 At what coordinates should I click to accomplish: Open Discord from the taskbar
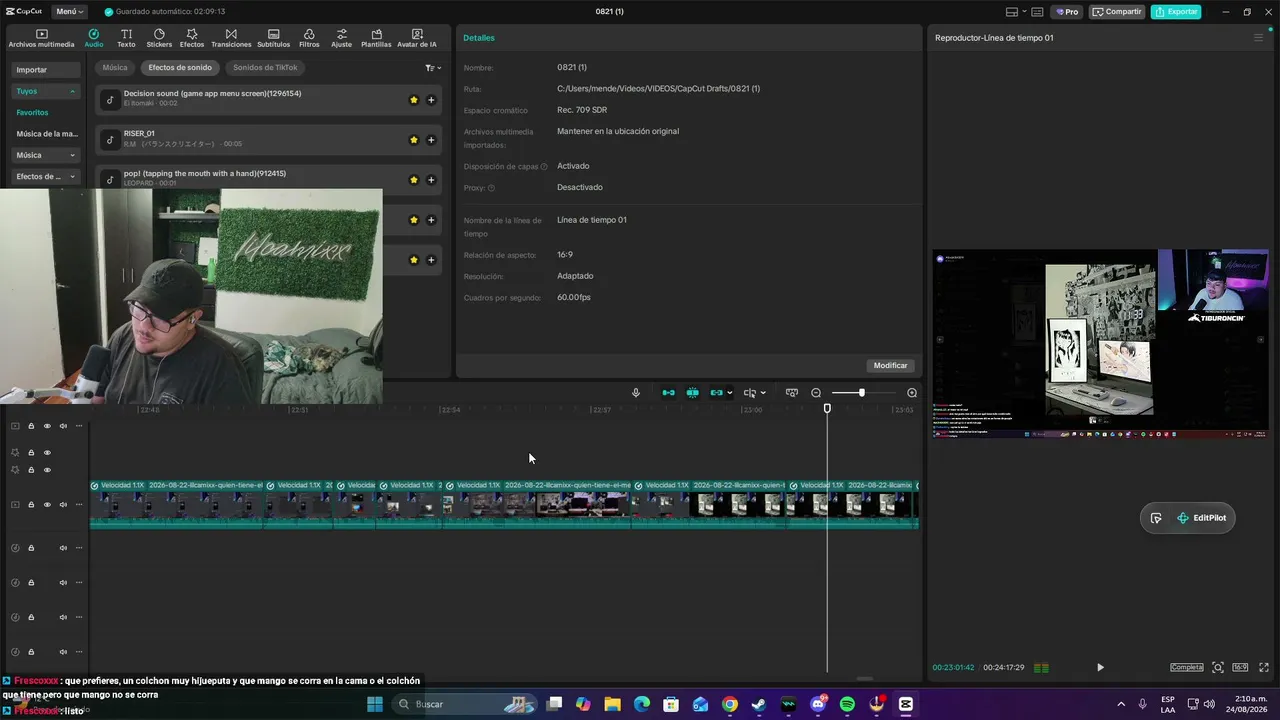click(819, 704)
